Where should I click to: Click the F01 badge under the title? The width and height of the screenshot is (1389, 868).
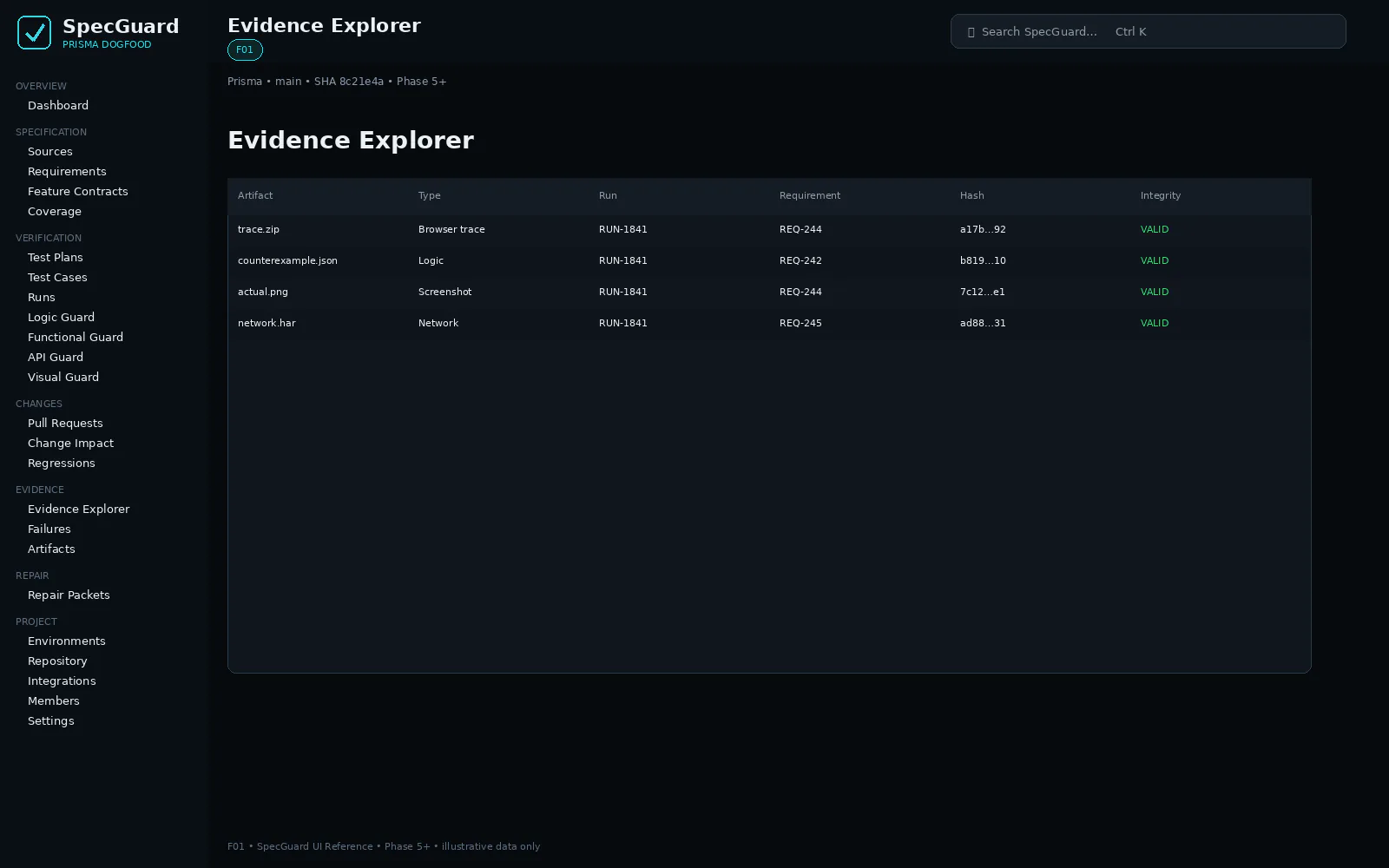pyautogui.click(x=245, y=50)
